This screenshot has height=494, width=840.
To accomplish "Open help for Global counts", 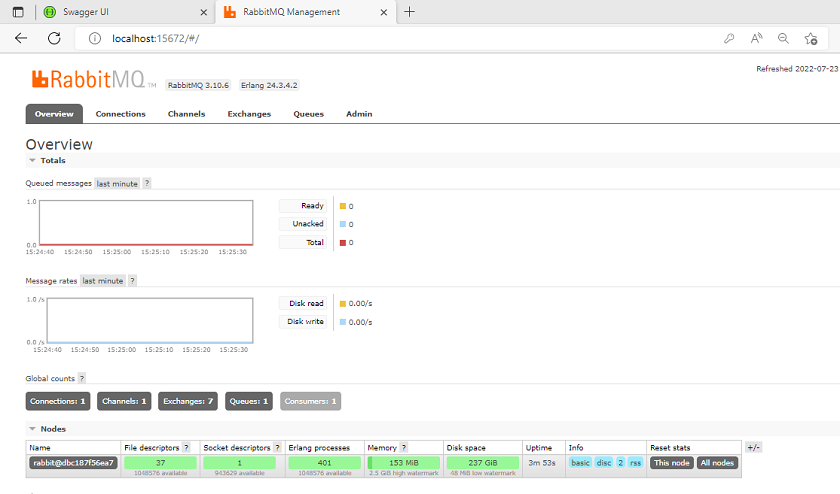I will (x=82, y=378).
